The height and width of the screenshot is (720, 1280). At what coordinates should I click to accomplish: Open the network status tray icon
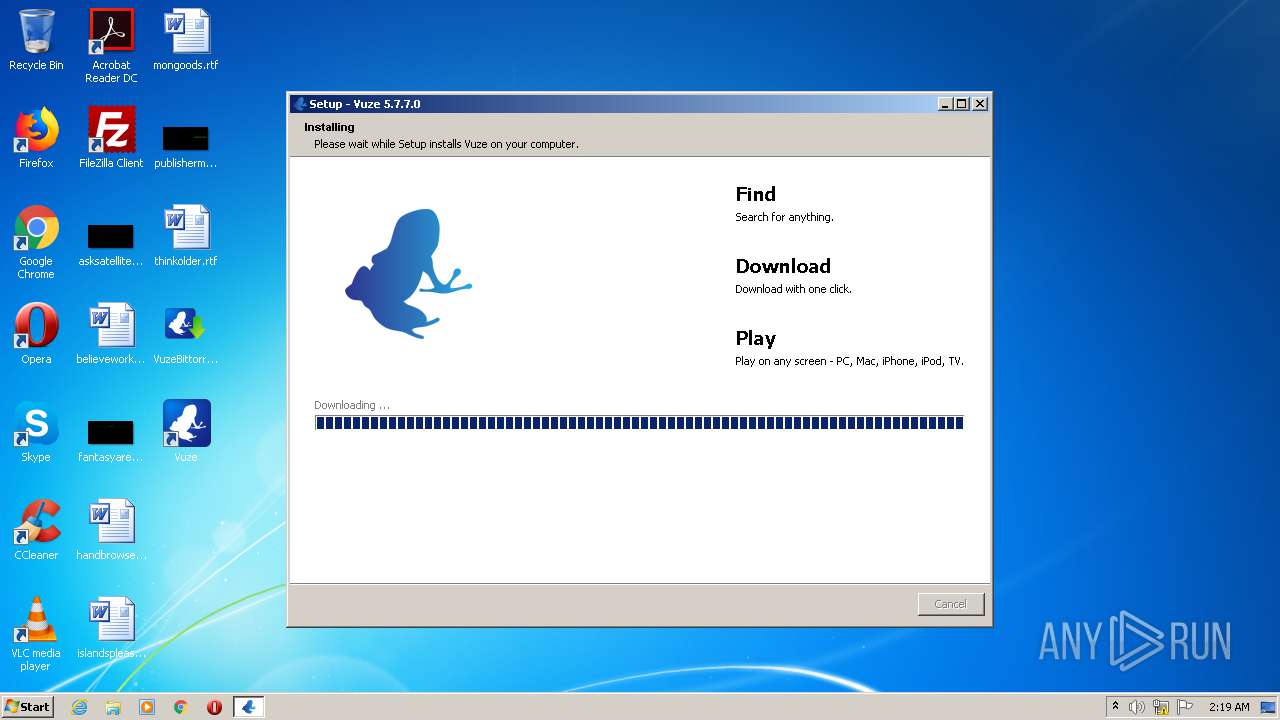click(1161, 707)
